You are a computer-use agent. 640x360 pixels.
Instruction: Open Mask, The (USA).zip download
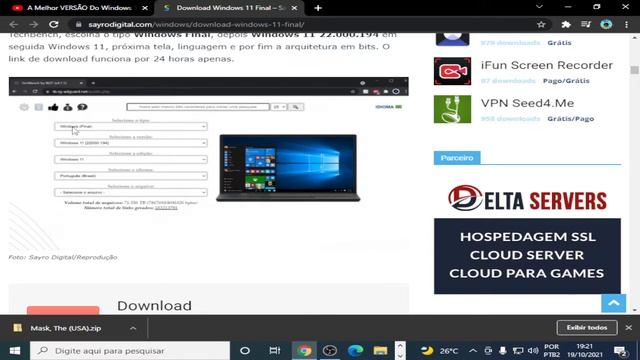coord(65,328)
